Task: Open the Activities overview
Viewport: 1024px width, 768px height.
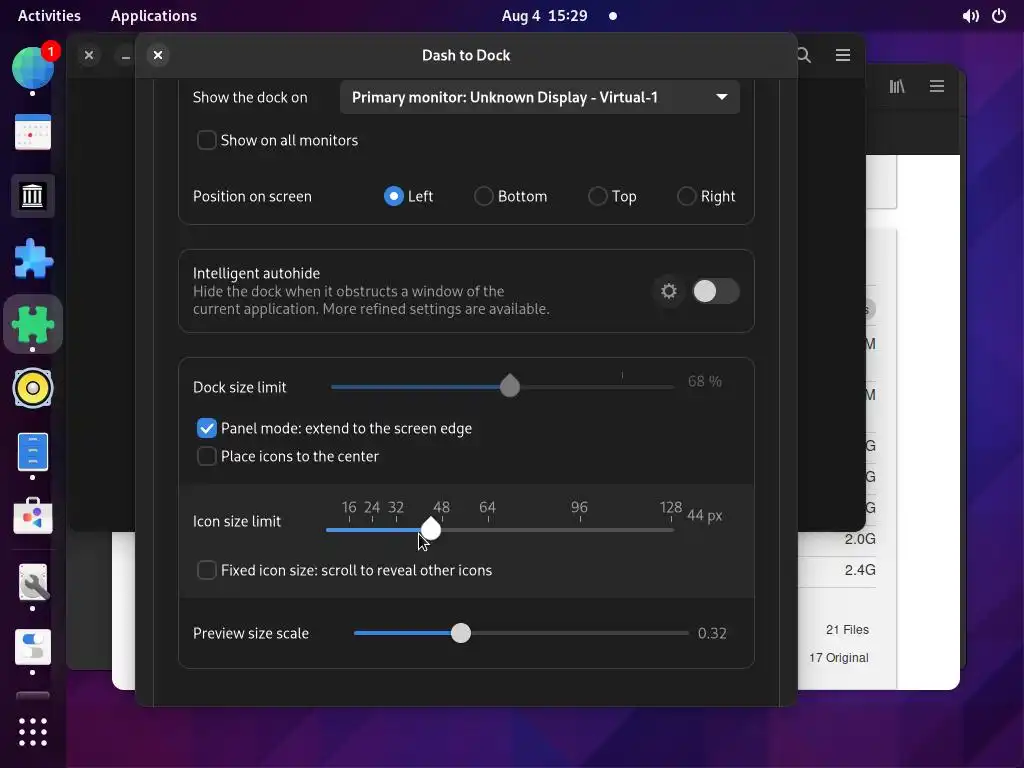Action: pyautogui.click(x=49, y=16)
